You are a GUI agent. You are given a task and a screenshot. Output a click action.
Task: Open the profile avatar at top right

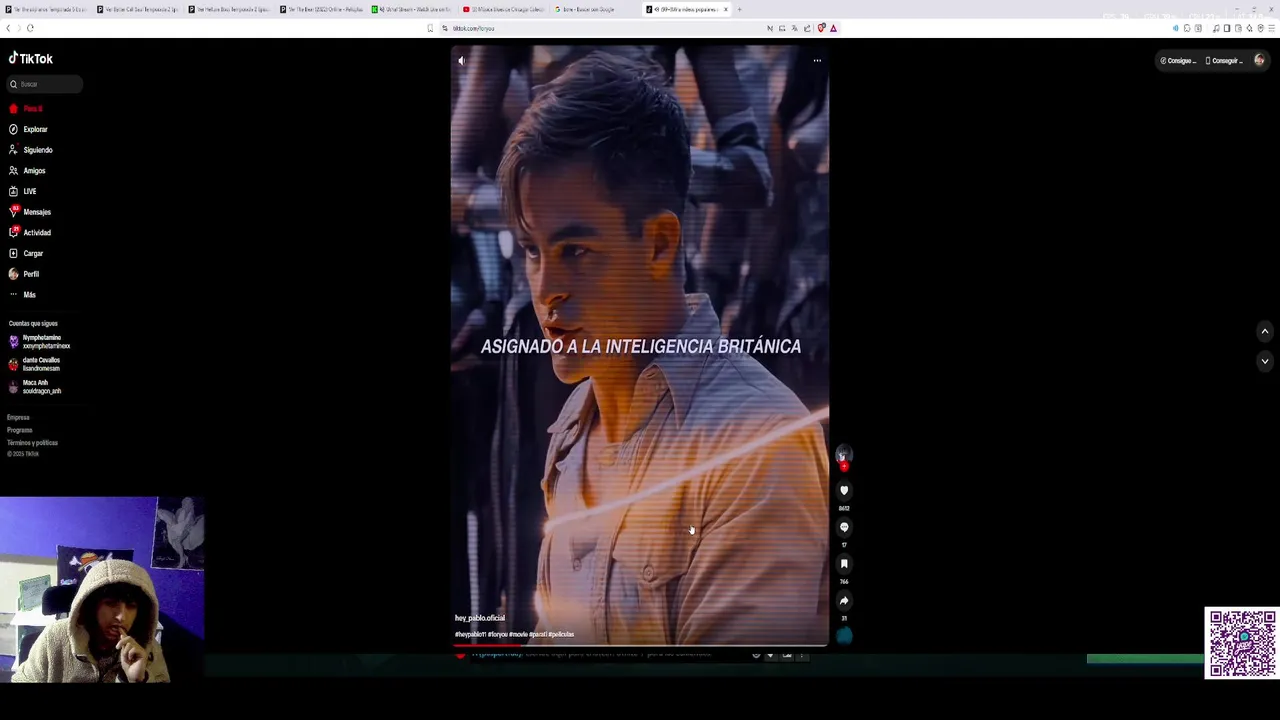coord(1259,61)
